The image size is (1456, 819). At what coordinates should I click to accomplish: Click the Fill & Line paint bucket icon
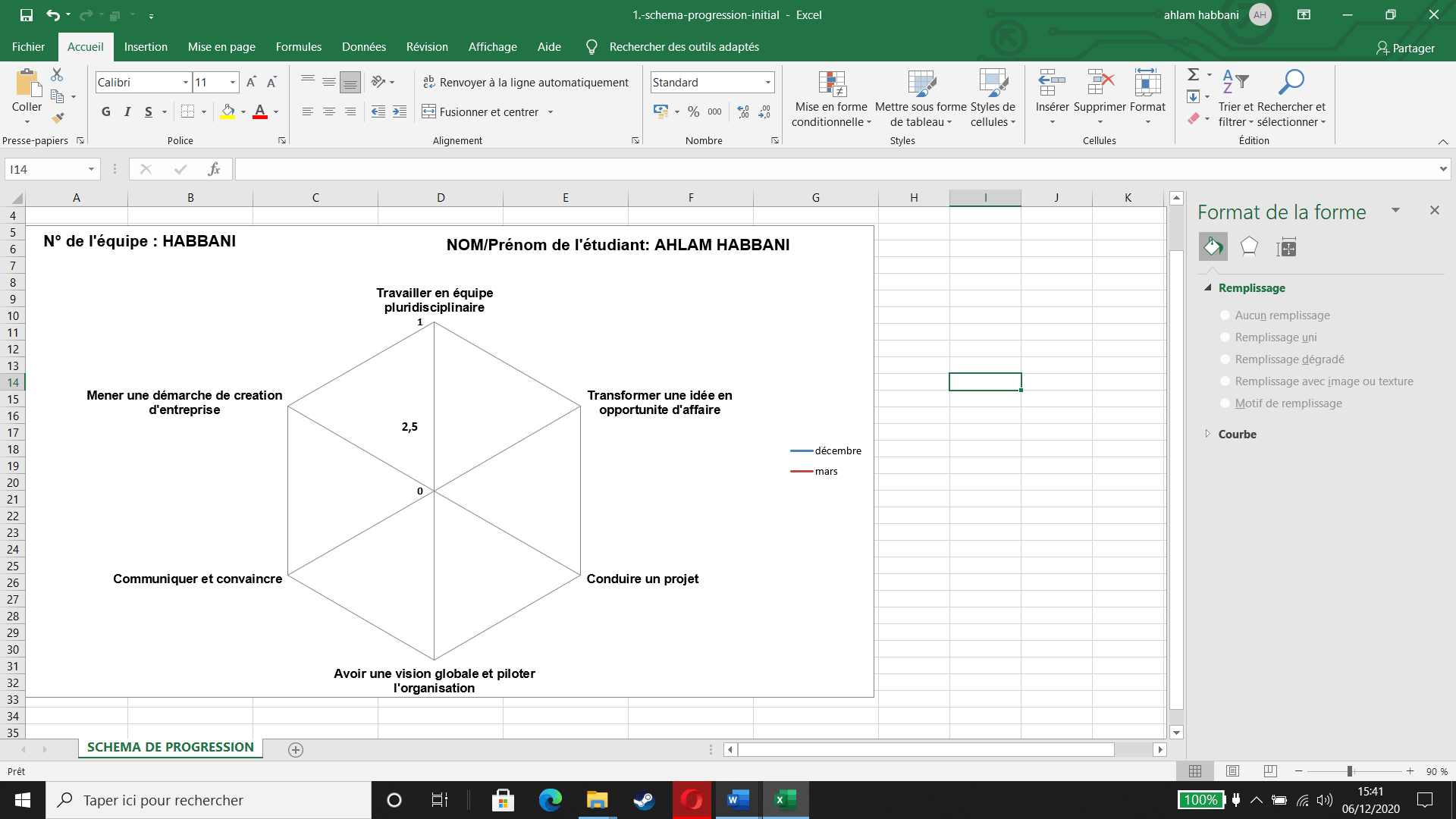click(x=1213, y=247)
